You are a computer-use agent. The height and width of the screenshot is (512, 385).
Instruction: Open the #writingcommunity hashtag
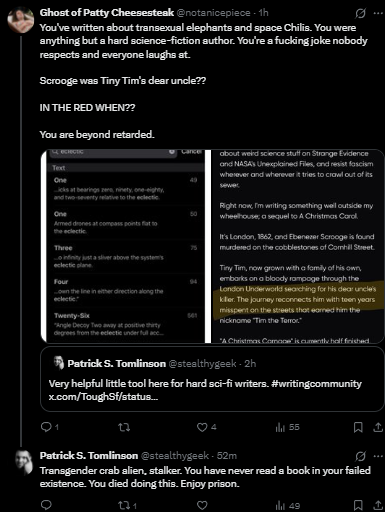tap(316, 384)
